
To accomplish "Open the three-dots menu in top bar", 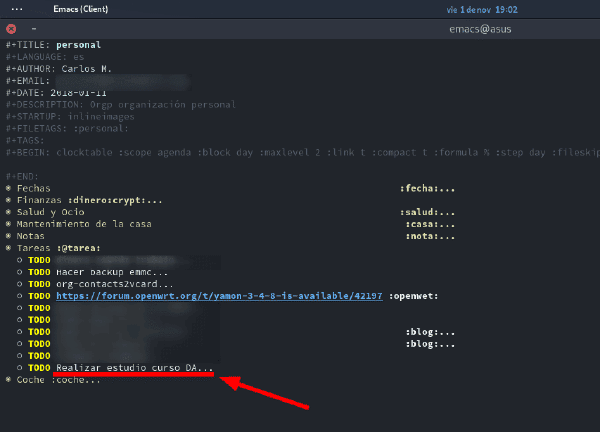I will [17, 9].
